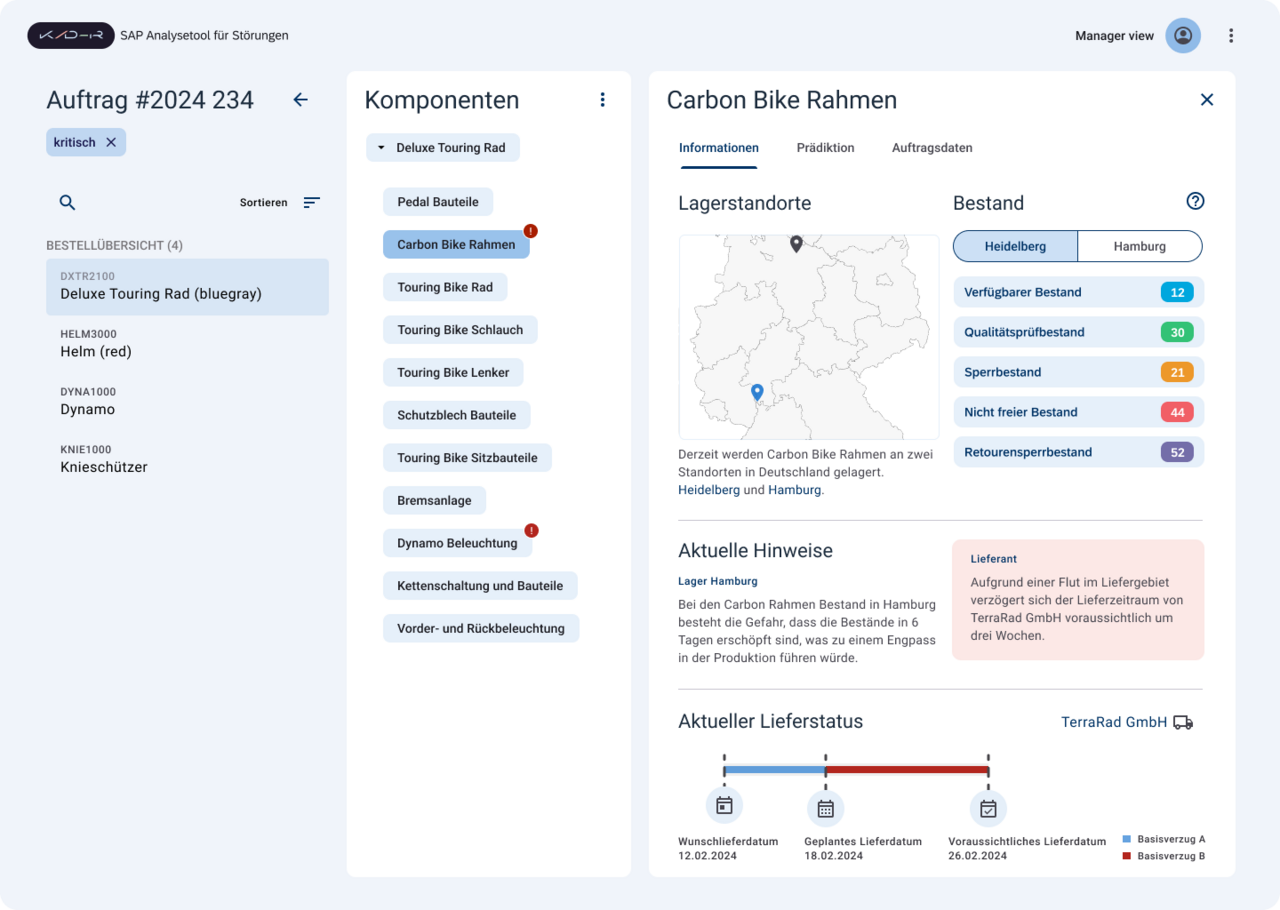
Task: Click the Sortieren label
Action: [x=263, y=202]
